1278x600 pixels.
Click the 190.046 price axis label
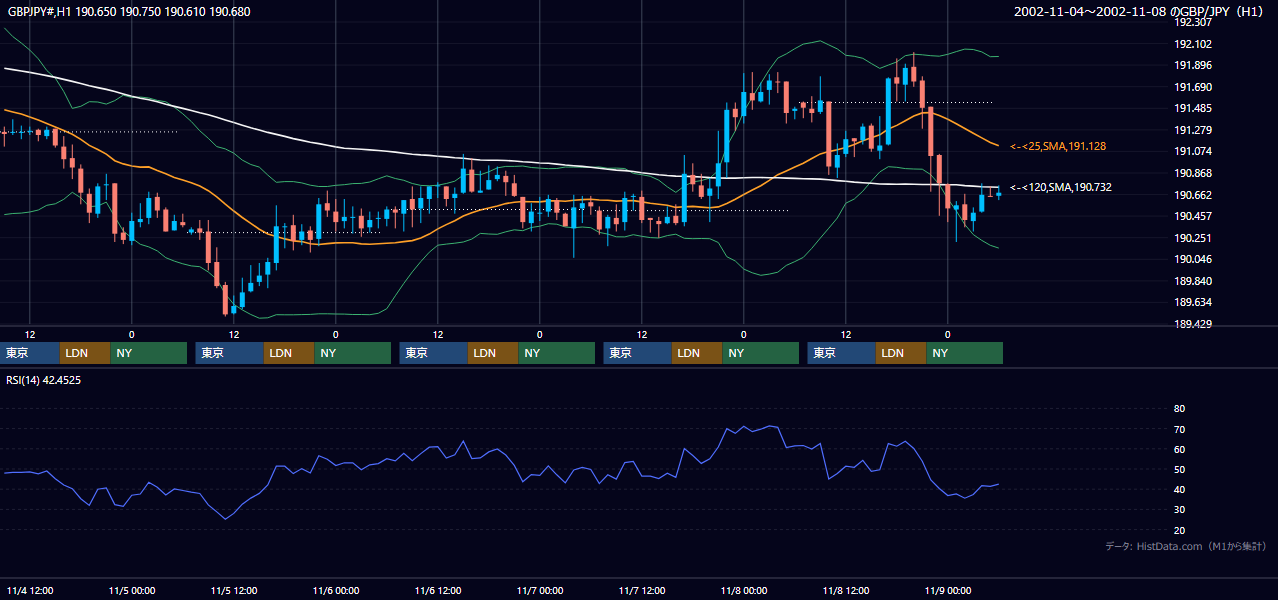tap(1194, 259)
